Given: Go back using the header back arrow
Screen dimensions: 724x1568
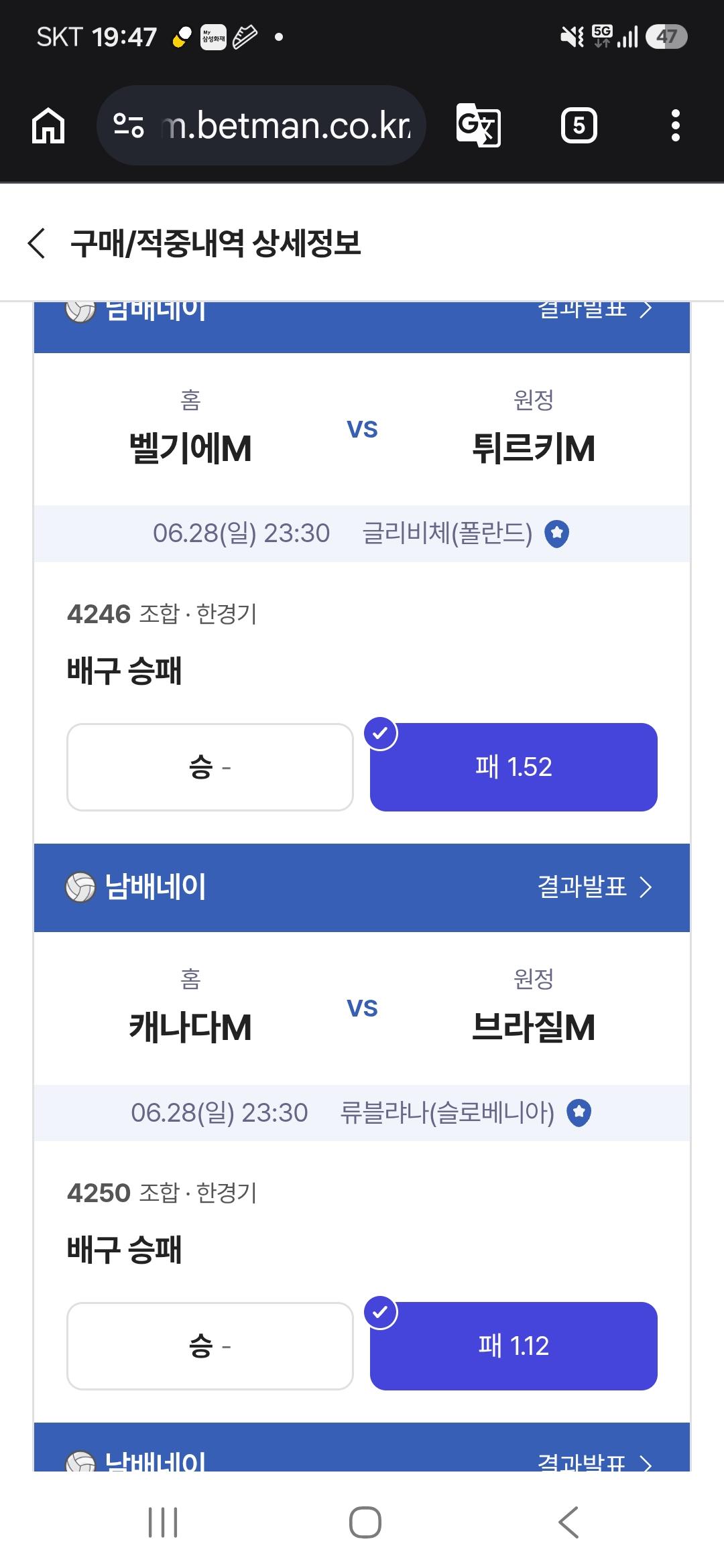Looking at the screenshot, I should coord(37,243).
